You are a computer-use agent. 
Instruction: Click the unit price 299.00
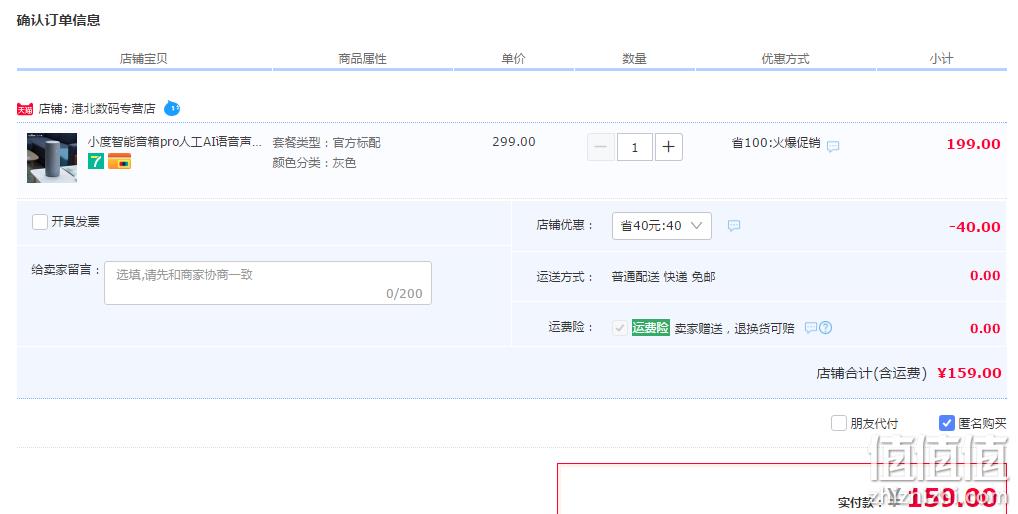pos(514,141)
